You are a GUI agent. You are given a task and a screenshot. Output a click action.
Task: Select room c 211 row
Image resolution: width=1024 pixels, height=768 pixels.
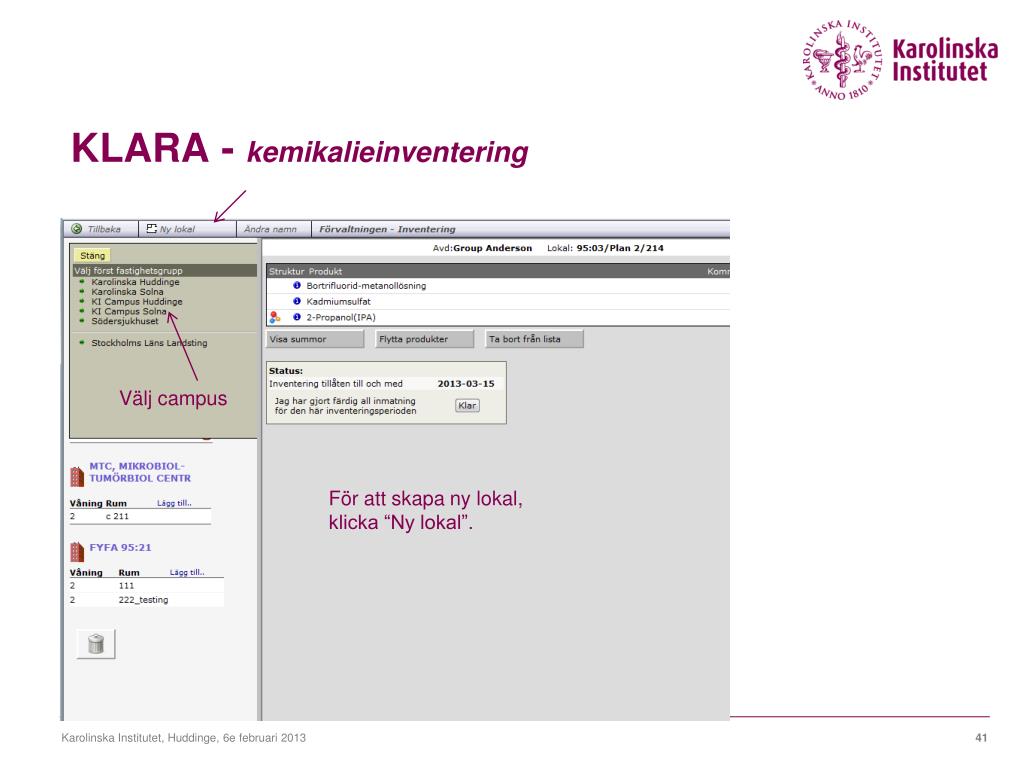[140, 517]
